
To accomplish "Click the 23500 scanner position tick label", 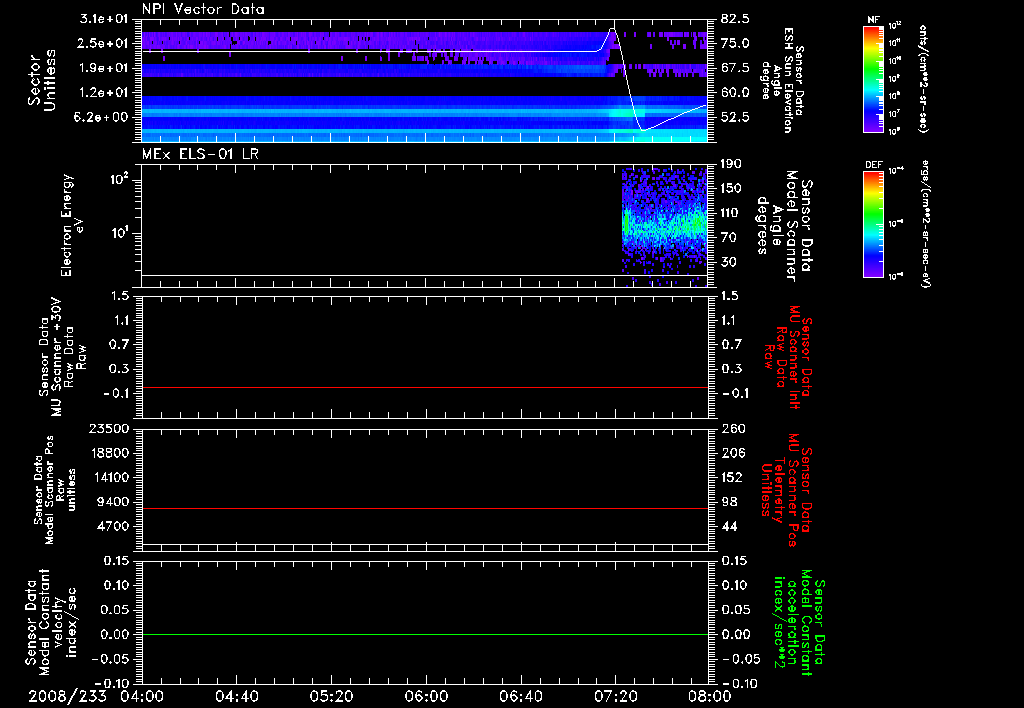I will [x=109, y=428].
